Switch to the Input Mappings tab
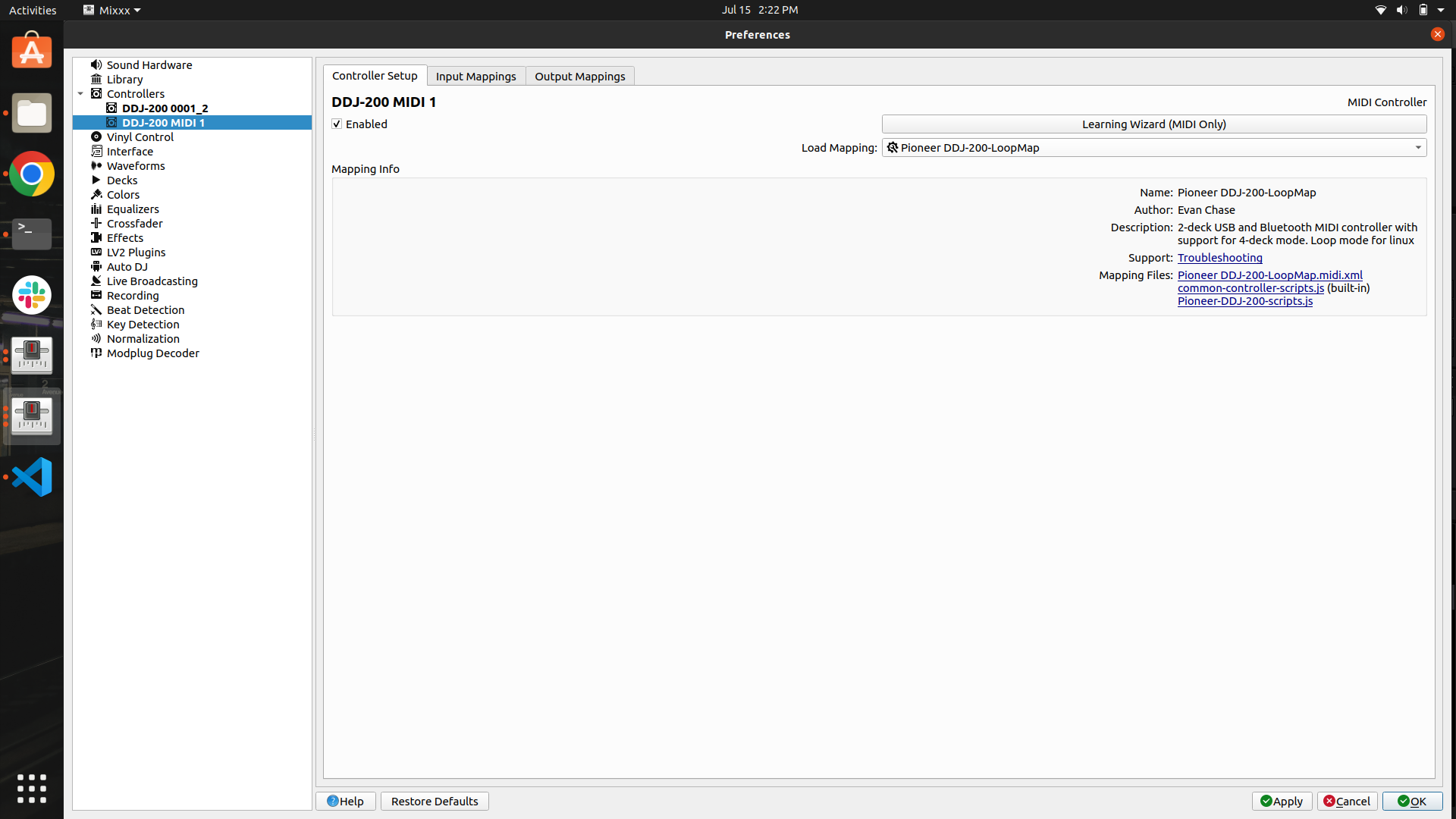 click(x=475, y=75)
